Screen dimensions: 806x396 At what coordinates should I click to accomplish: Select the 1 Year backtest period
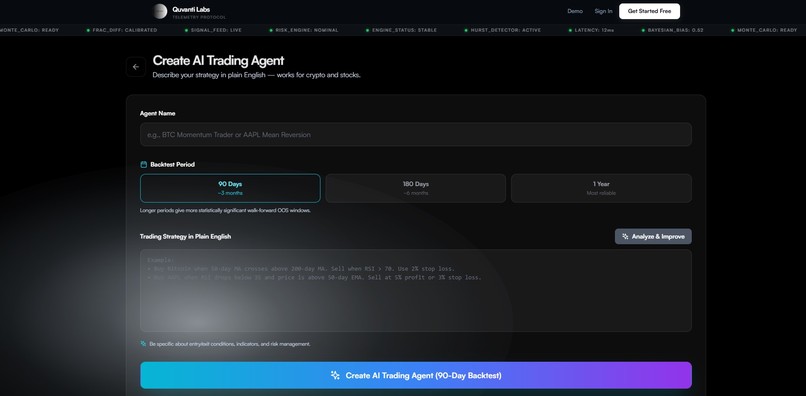601,188
